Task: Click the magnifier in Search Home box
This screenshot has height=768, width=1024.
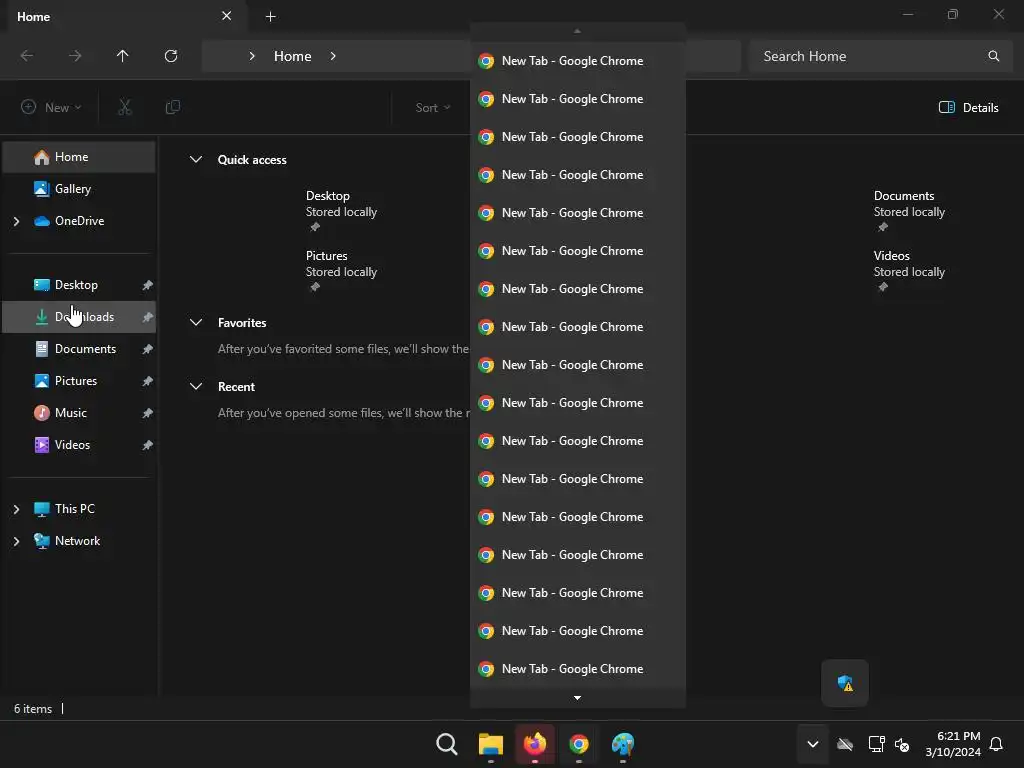Action: 993,56
